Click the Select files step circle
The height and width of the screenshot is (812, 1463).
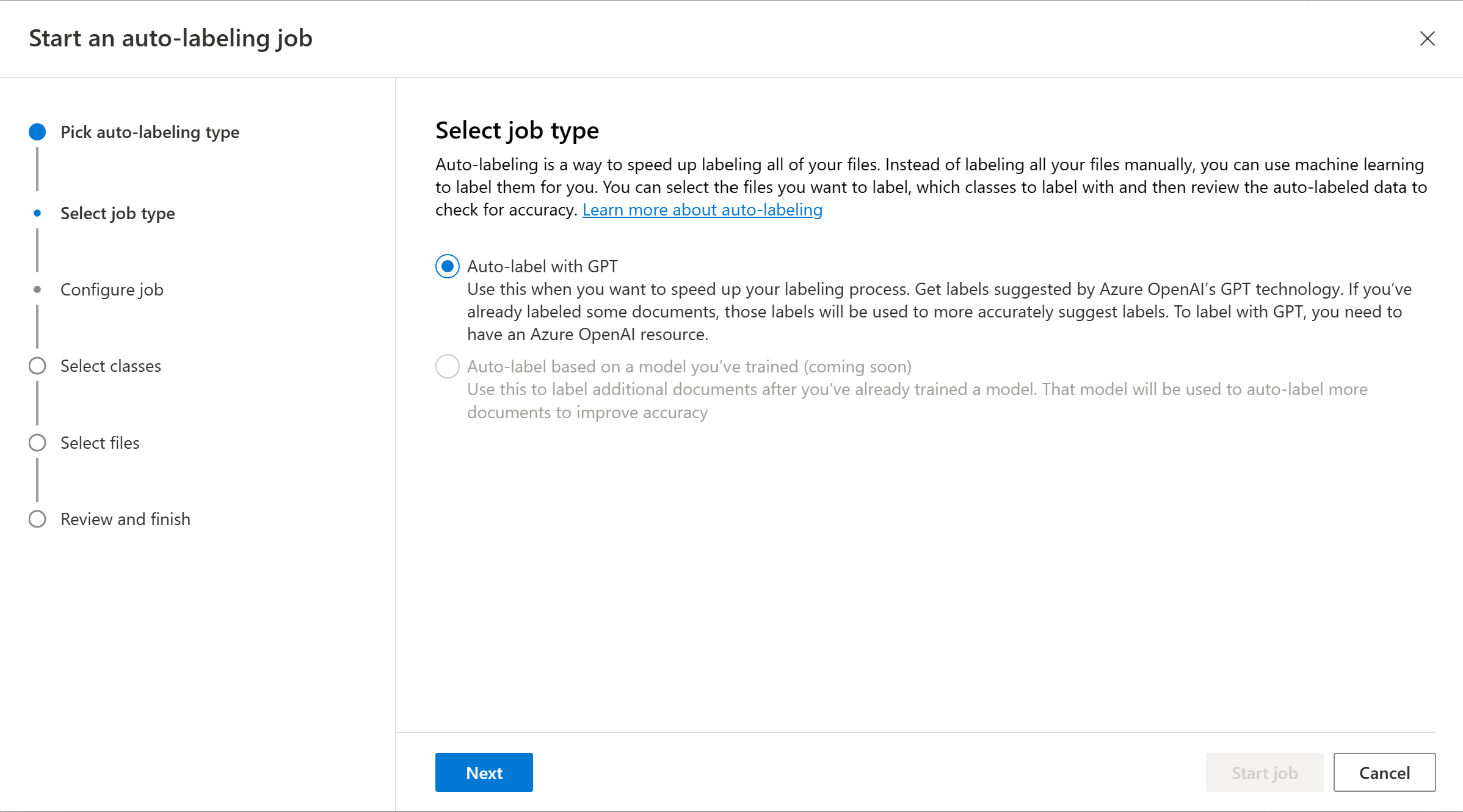[37, 443]
